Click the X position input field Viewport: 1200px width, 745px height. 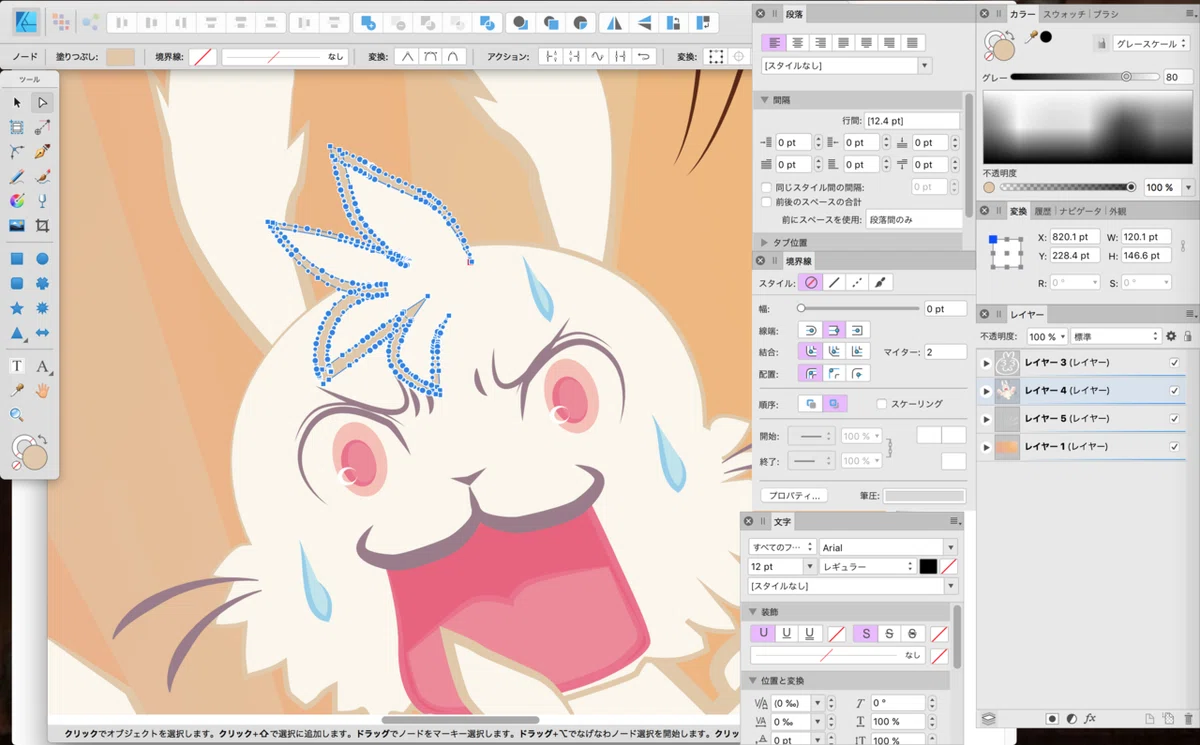click(1071, 237)
